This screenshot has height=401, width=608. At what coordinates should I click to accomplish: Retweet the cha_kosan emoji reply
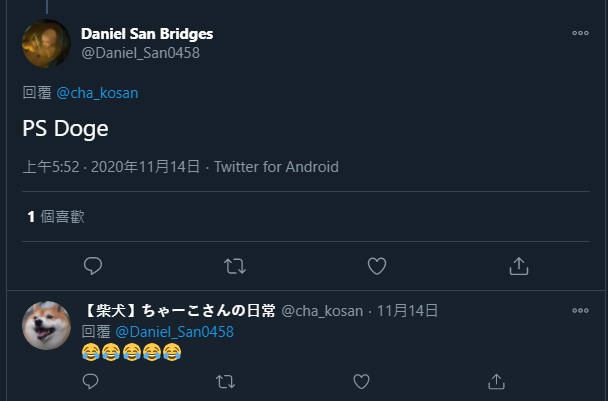click(x=226, y=381)
